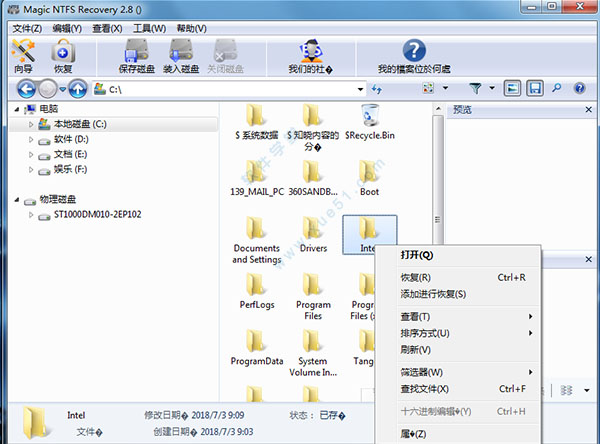Toggle the preview pane button
The height and width of the screenshot is (444, 600).
(512, 88)
